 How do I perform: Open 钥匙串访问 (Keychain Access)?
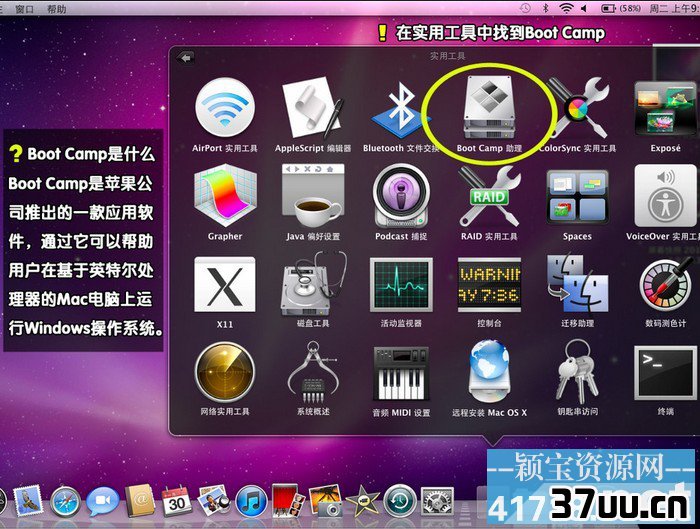click(577, 372)
